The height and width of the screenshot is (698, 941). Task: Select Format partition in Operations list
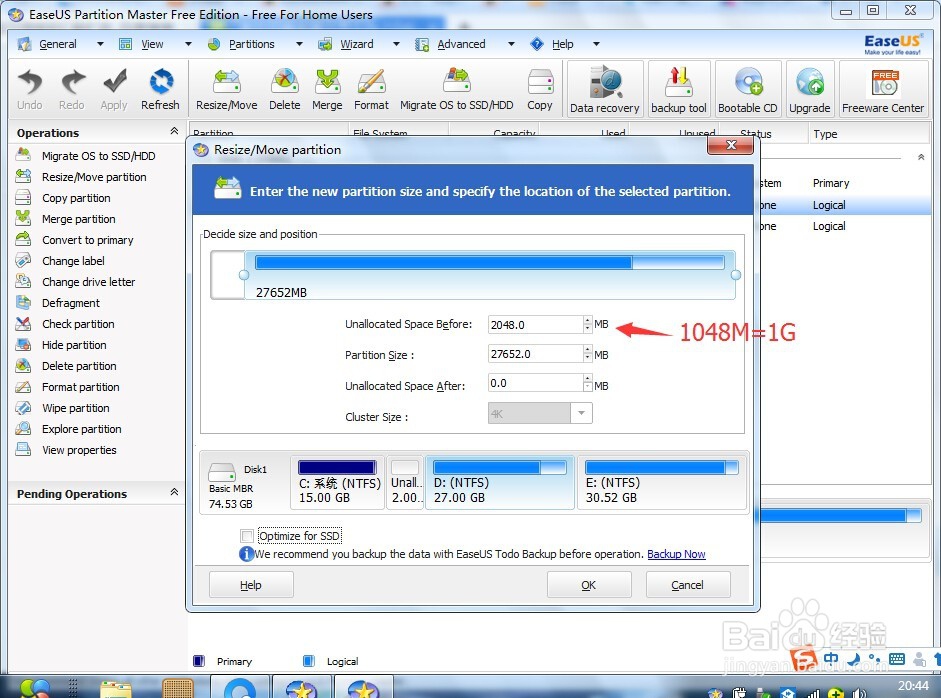tap(67, 387)
